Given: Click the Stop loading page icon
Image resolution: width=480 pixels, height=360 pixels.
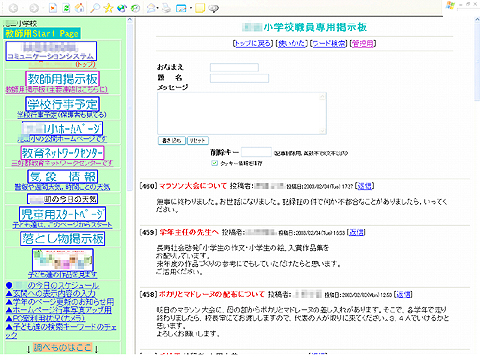Looking at the screenshot, I should (x=53, y=8).
